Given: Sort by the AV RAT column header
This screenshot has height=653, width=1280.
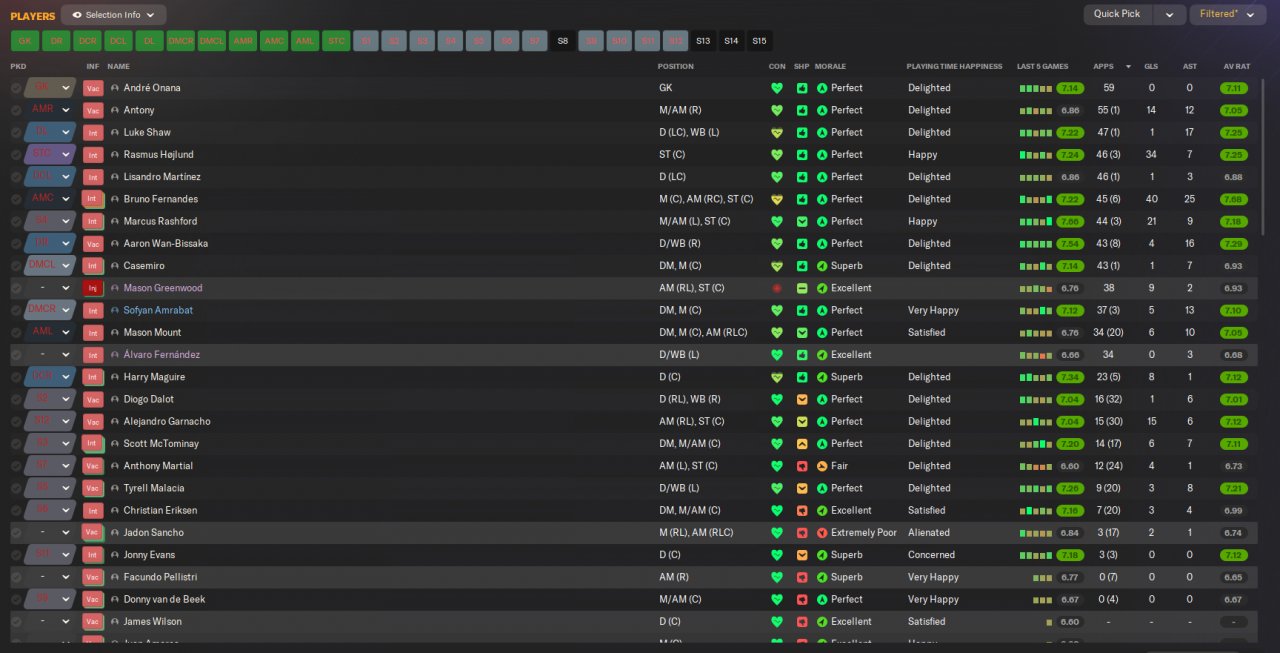Looking at the screenshot, I should (x=1237, y=67).
